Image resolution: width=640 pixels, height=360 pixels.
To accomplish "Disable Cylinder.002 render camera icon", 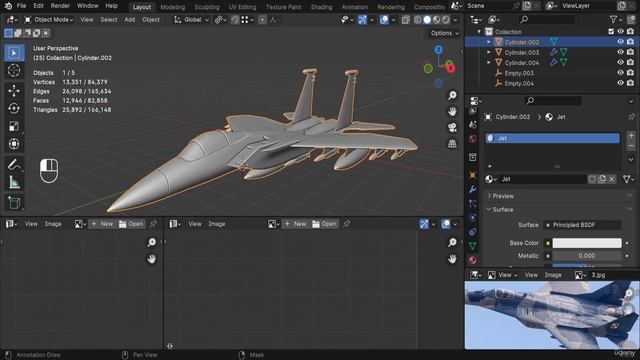I will [x=631, y=42].
